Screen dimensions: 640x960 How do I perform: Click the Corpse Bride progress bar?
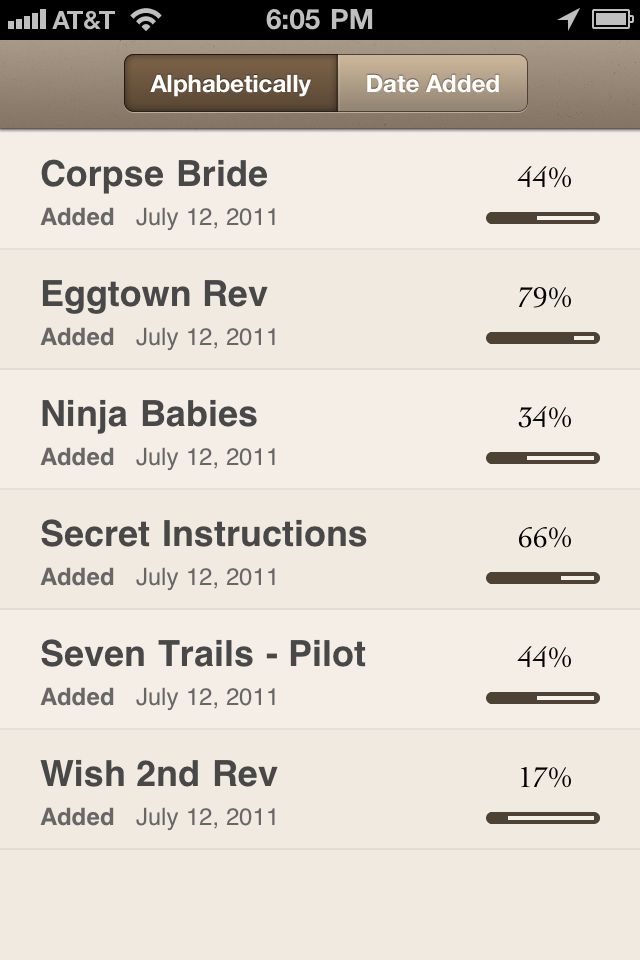pos(543,218)
